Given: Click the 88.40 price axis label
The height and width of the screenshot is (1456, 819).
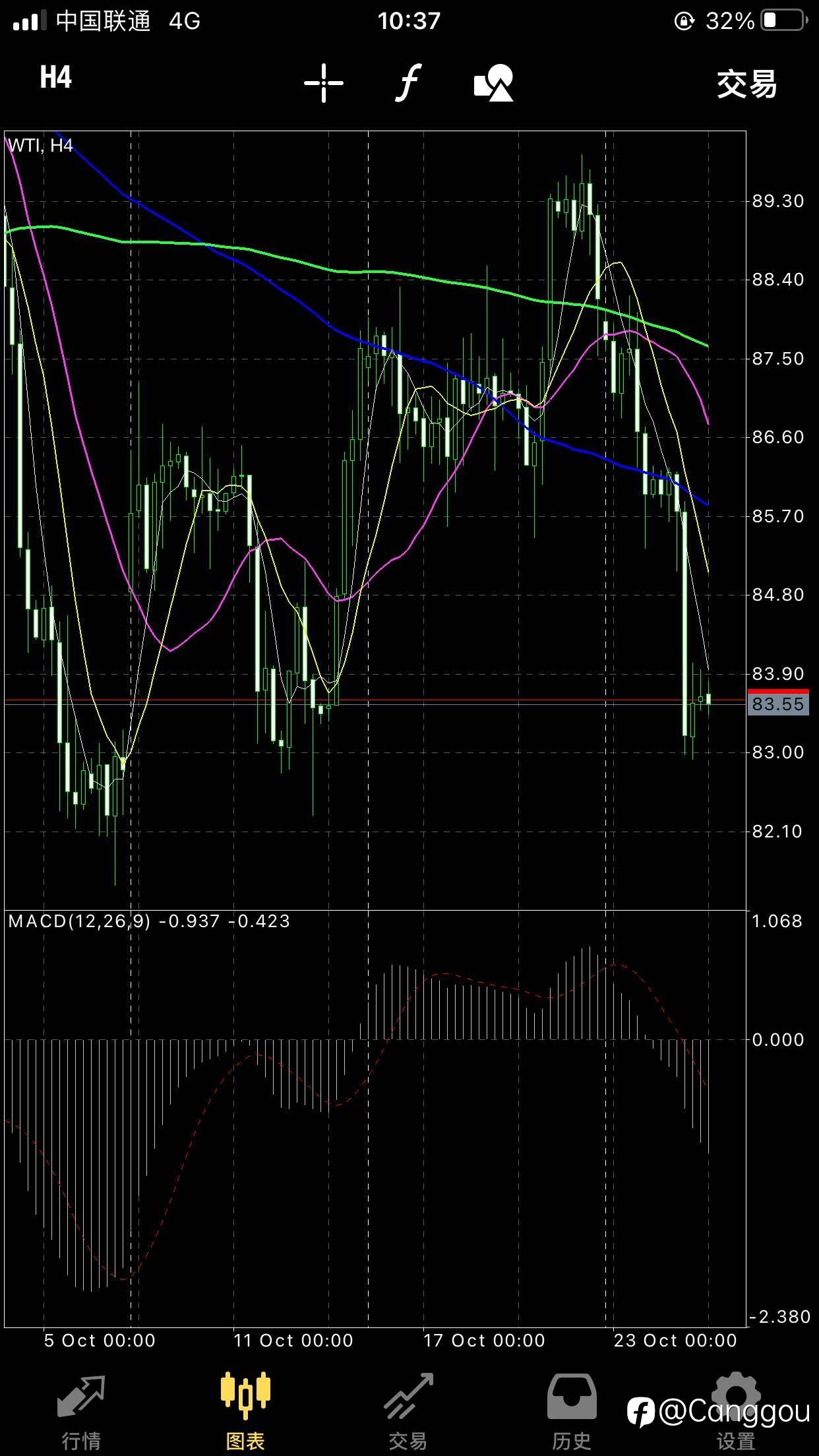Looking at the screenshot, I should coord(778,280).
